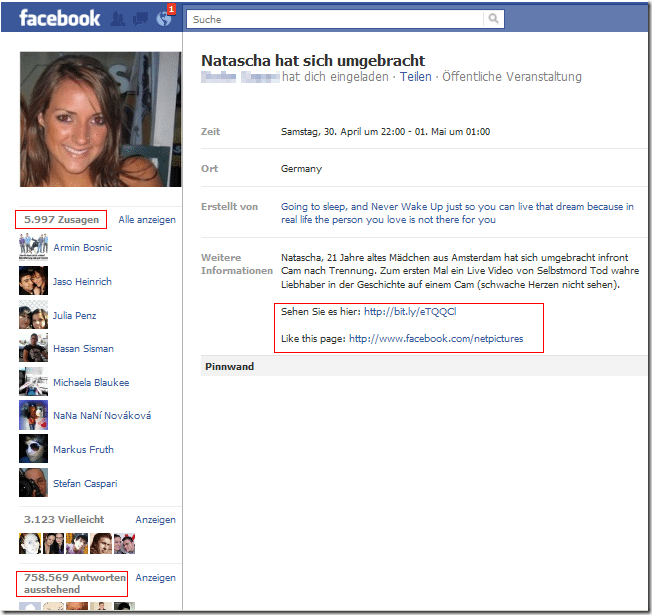652x615 pixels.
Task: Open the bit.ly/eTQQCl link
Action: (x=410, y=311)
